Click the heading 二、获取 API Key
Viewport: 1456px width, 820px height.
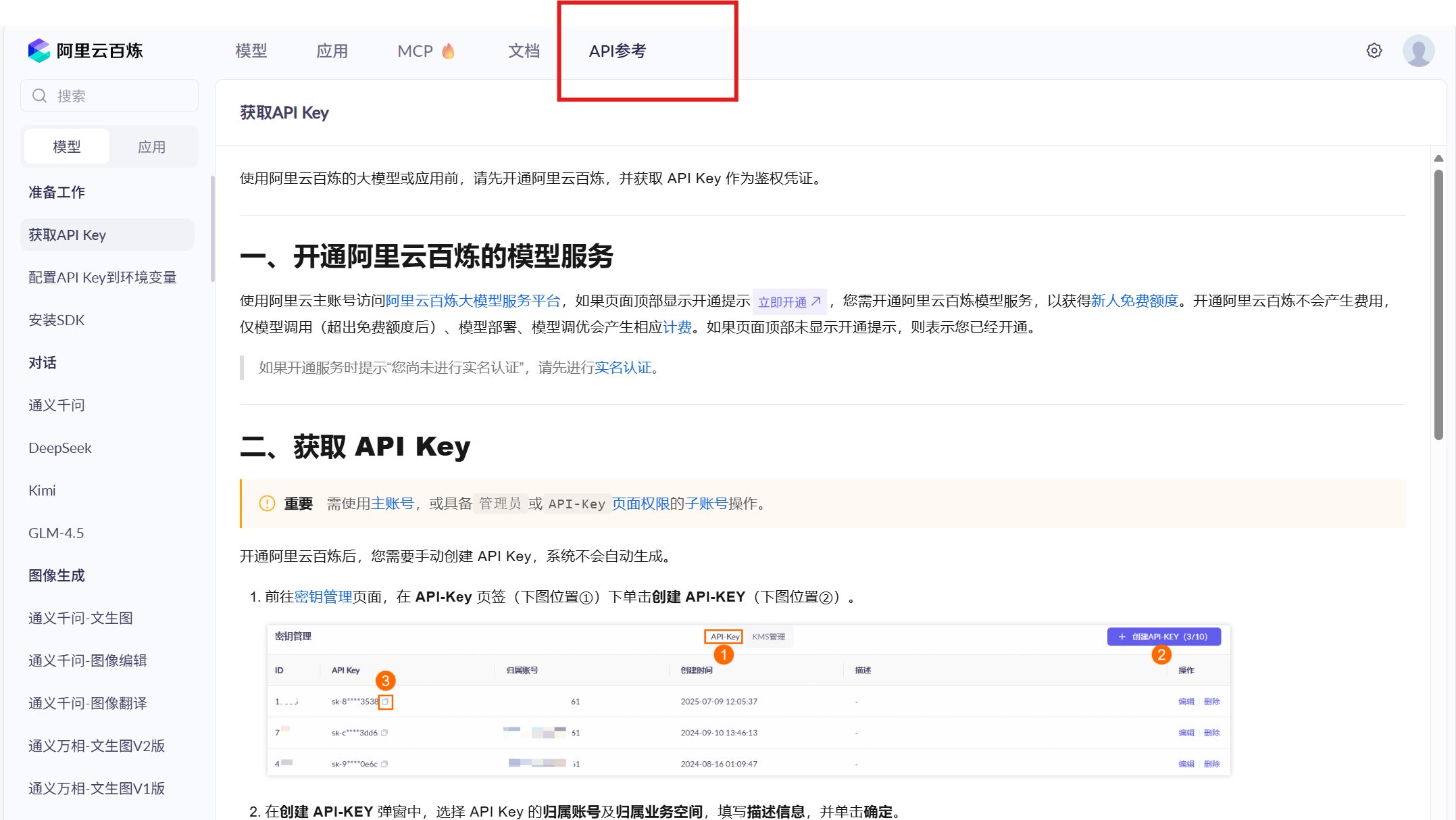pos(355,447)
